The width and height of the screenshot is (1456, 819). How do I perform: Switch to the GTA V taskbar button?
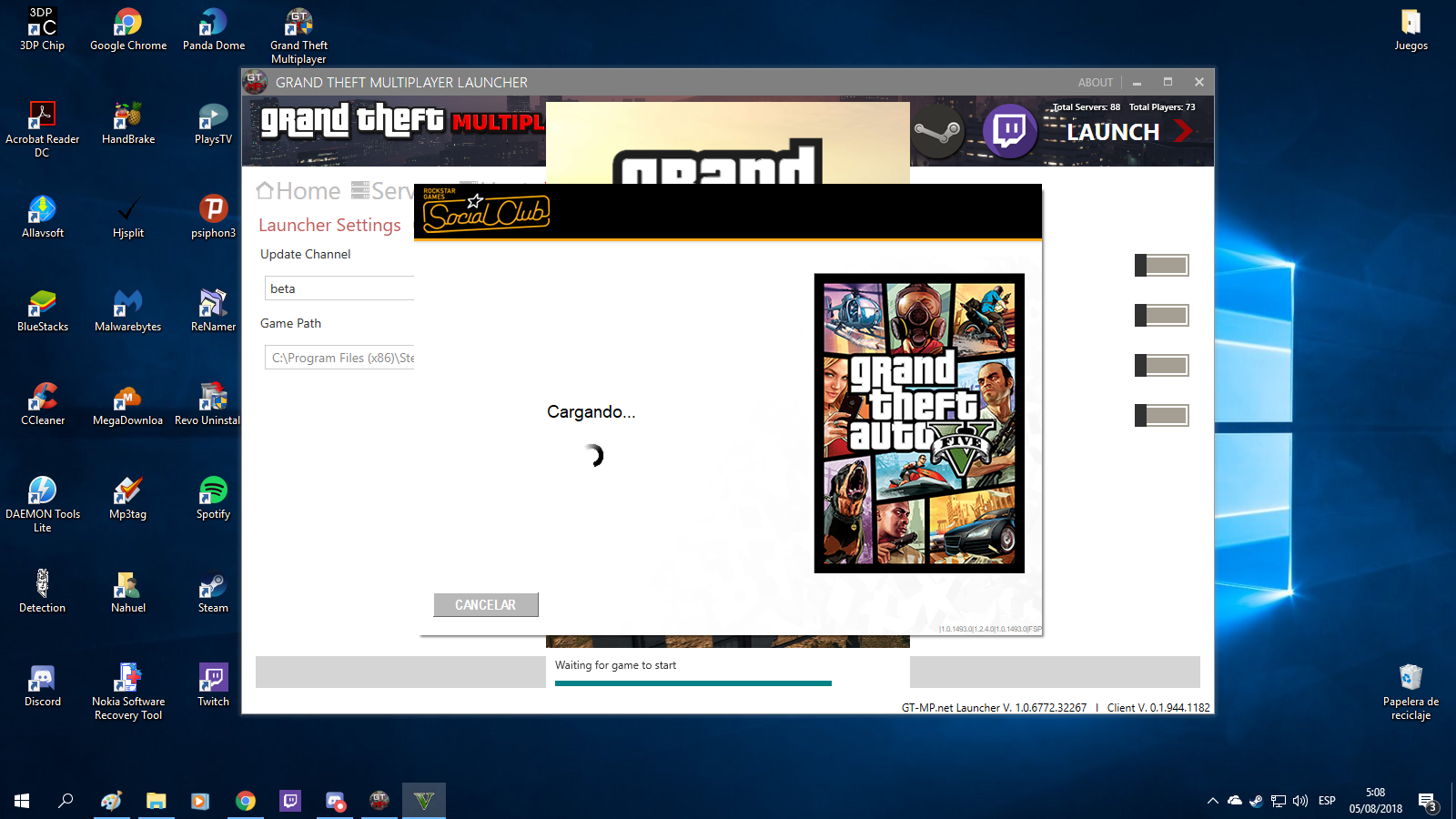pyautogui.click(x=424, y=801)
